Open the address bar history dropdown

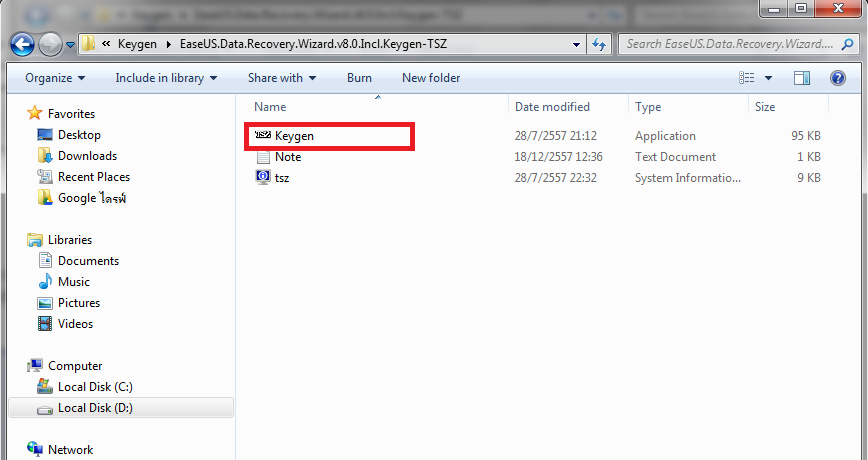coord(576,44)
